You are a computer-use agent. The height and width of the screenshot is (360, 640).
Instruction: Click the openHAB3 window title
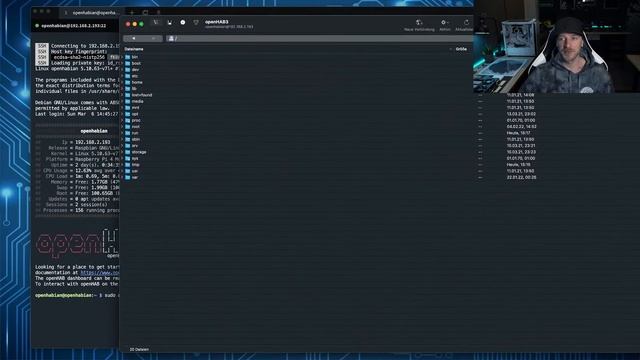coord(217,22)
